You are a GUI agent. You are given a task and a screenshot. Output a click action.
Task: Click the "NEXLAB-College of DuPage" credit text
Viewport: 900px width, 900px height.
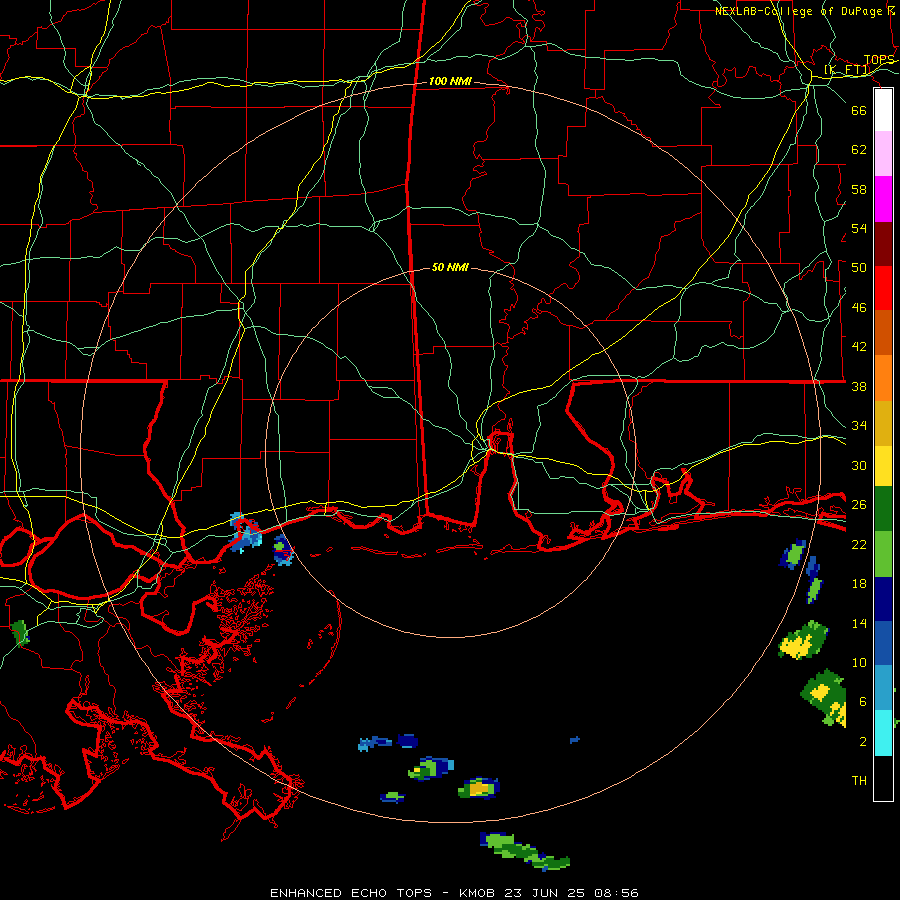click(x=799, y=11)
